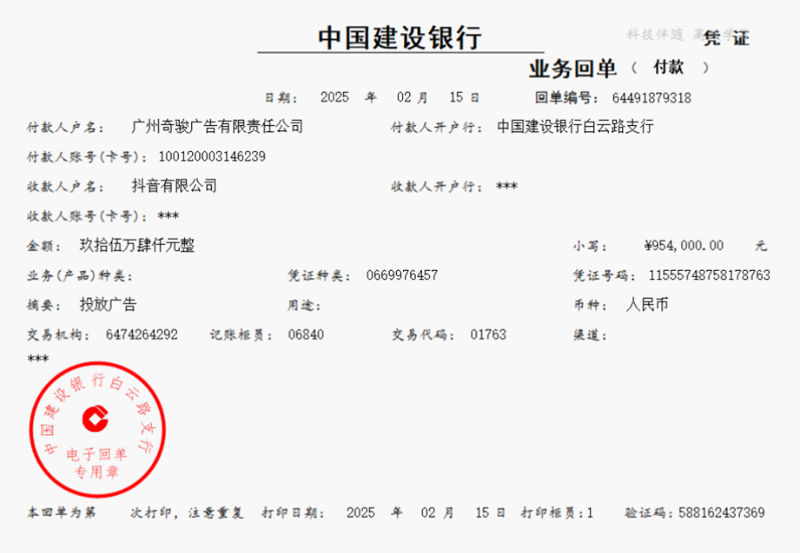
Task: Select voucher type number 0669976457
Action: 402,275
